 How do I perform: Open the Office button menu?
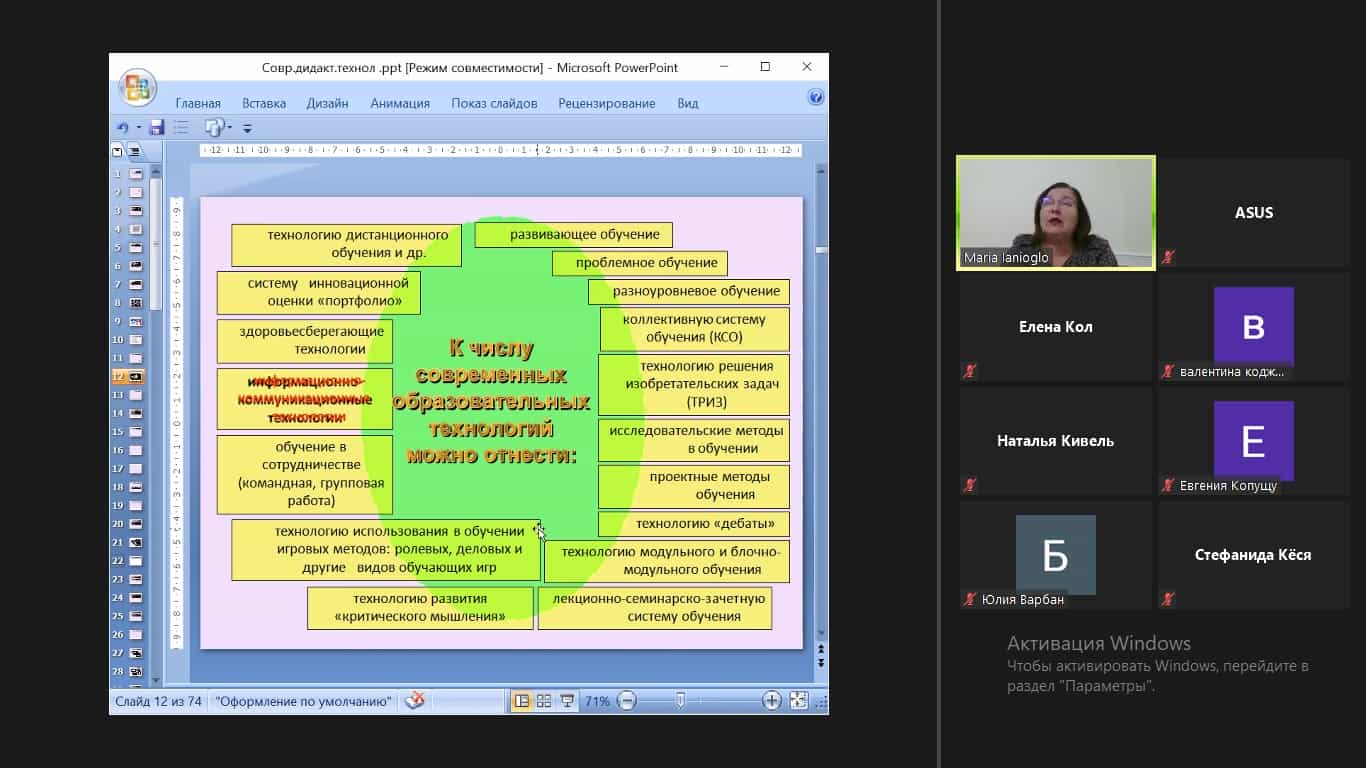click(137, 87)
